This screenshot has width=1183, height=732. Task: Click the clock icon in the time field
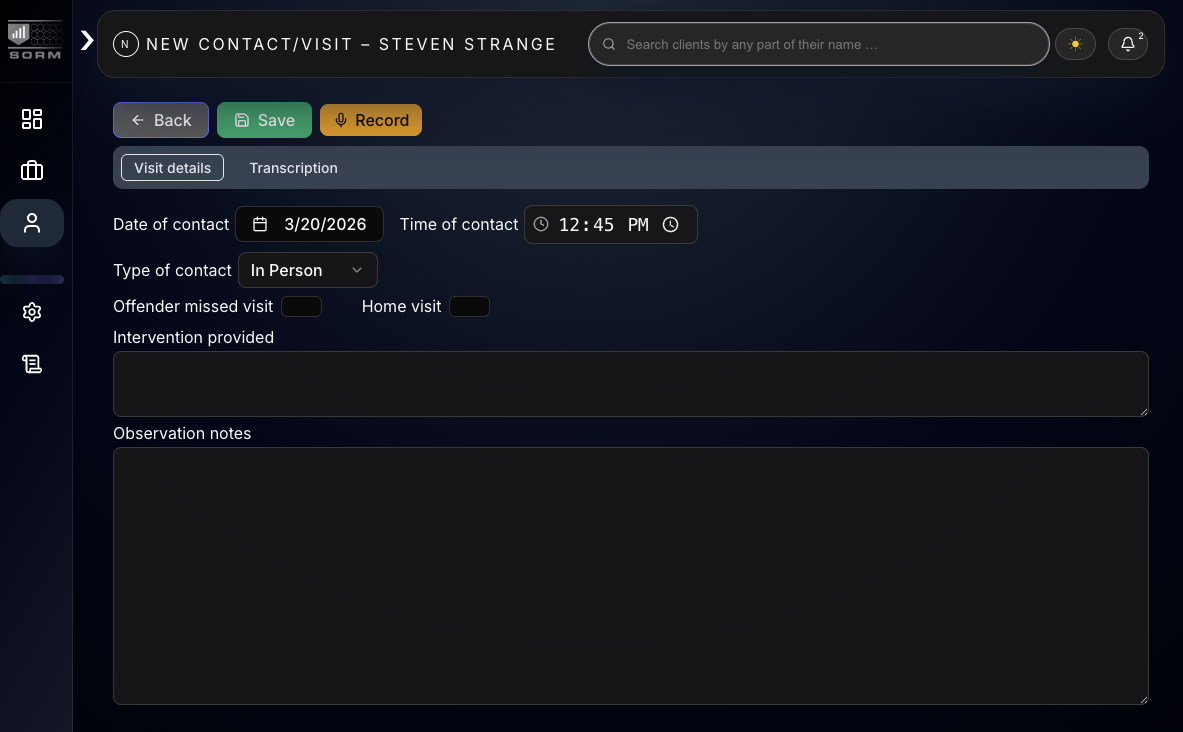[x=541, y=224]
